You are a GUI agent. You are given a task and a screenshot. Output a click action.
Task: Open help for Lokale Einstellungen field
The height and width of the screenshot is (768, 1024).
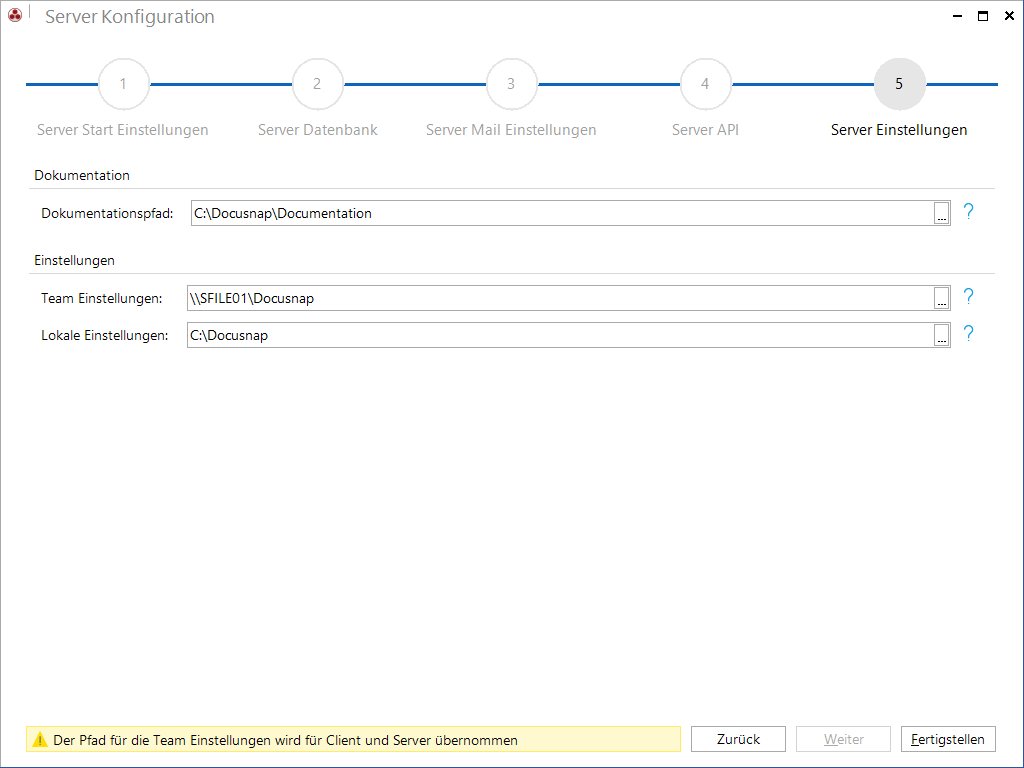[968, 334]
